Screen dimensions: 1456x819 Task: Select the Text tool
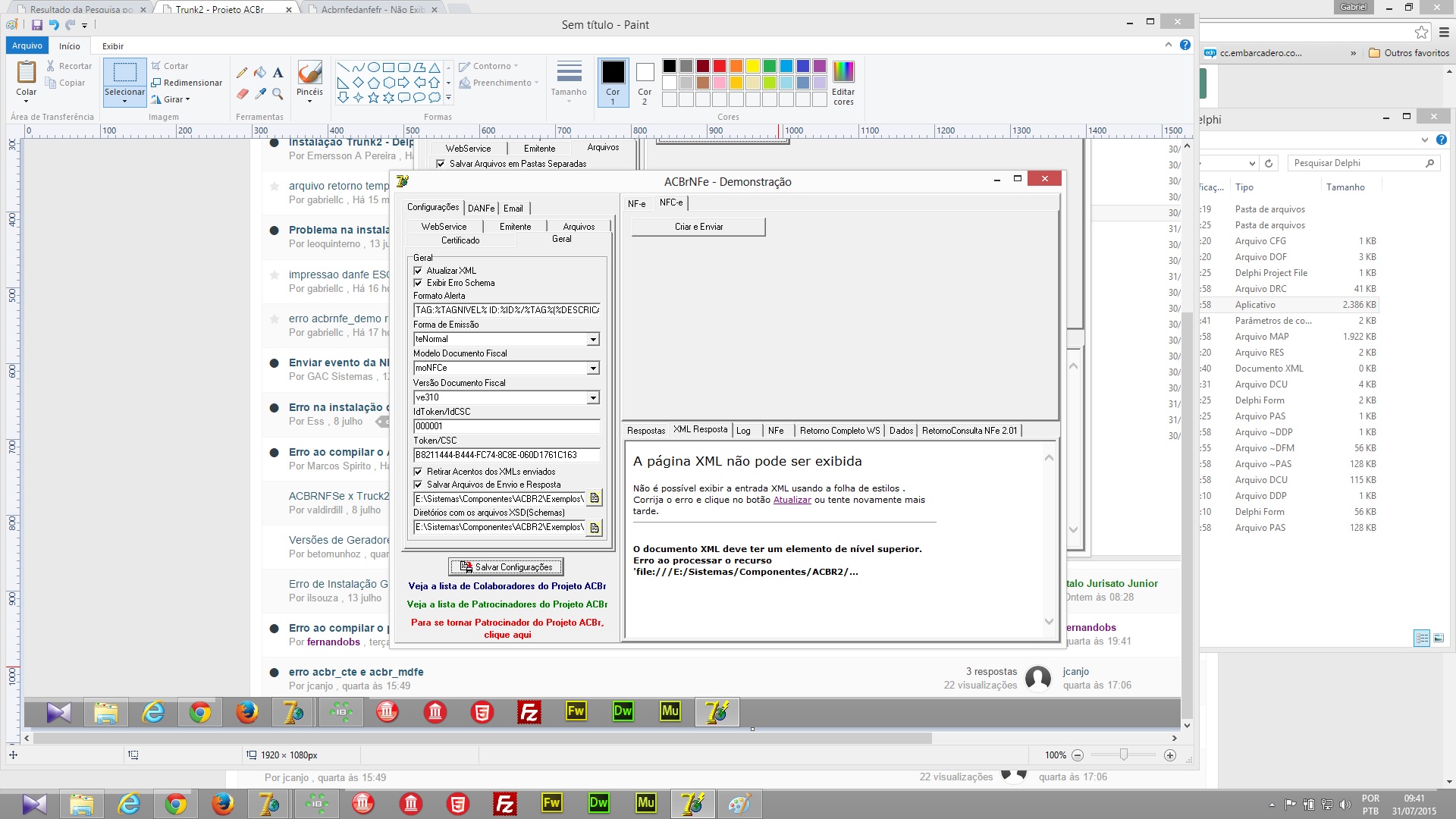tap(278, 73)
